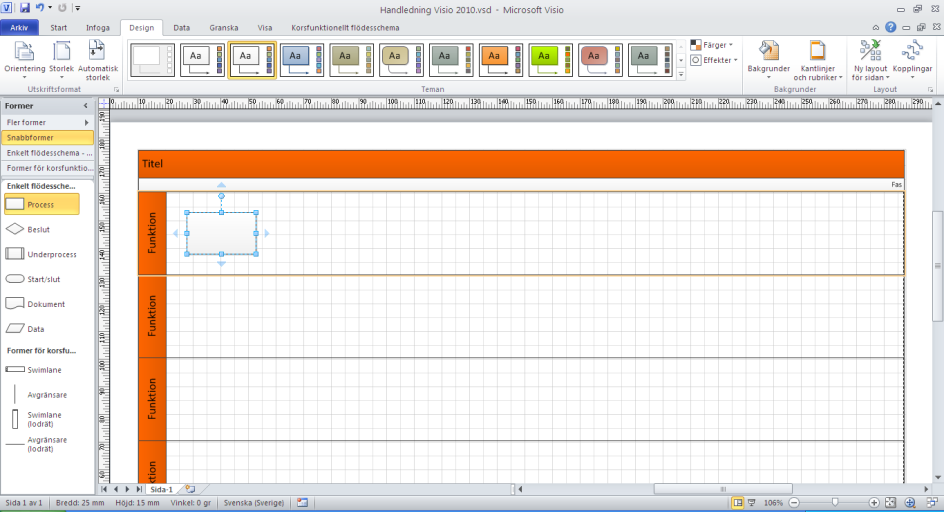The image size is (944, 512).
Task: Open Bakgrunder backgrounds gallery
Action: pyautogui.click(x=769, y=60)
